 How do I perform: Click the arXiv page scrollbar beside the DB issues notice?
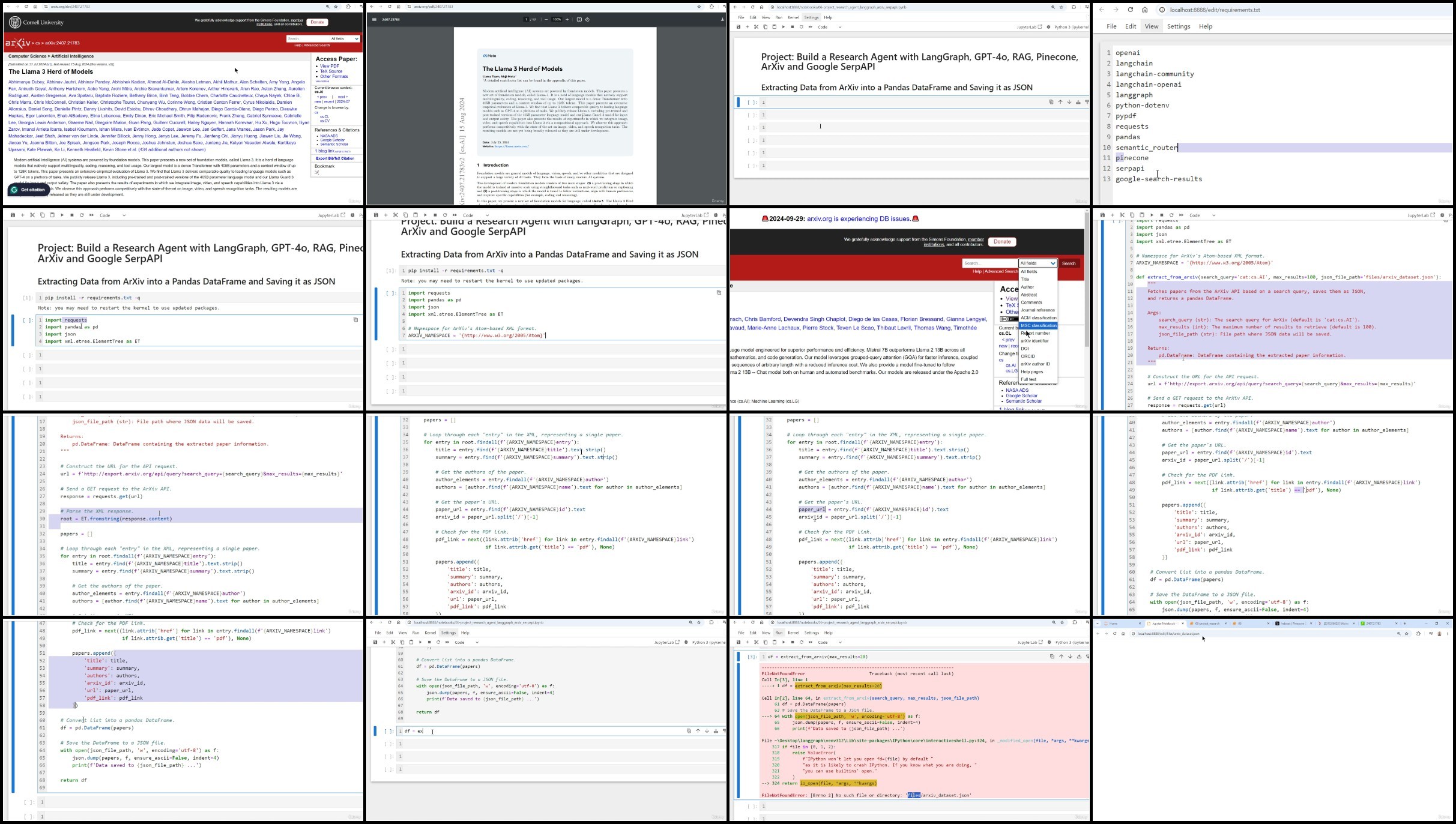(1086, 280)
